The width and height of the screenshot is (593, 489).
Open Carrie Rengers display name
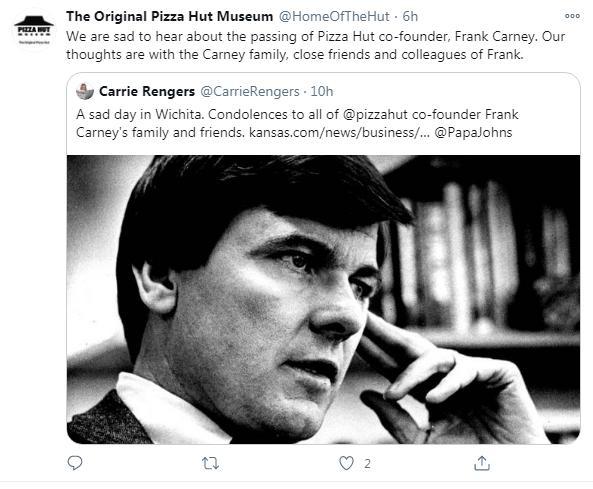pos(147,92)
